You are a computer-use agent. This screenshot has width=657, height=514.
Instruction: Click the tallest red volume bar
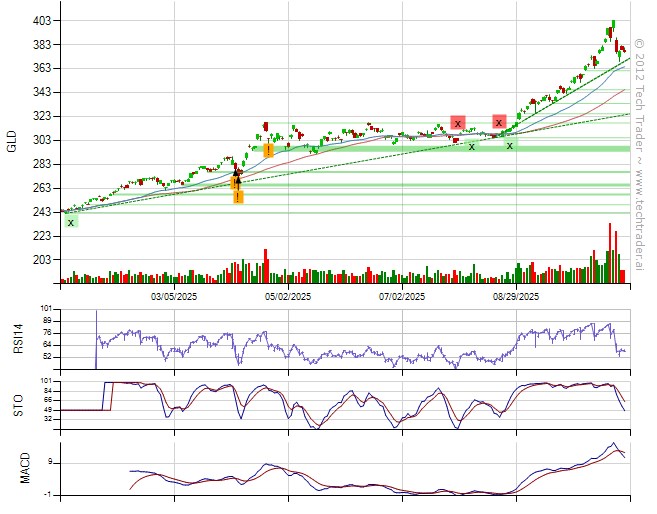point(610,252)
